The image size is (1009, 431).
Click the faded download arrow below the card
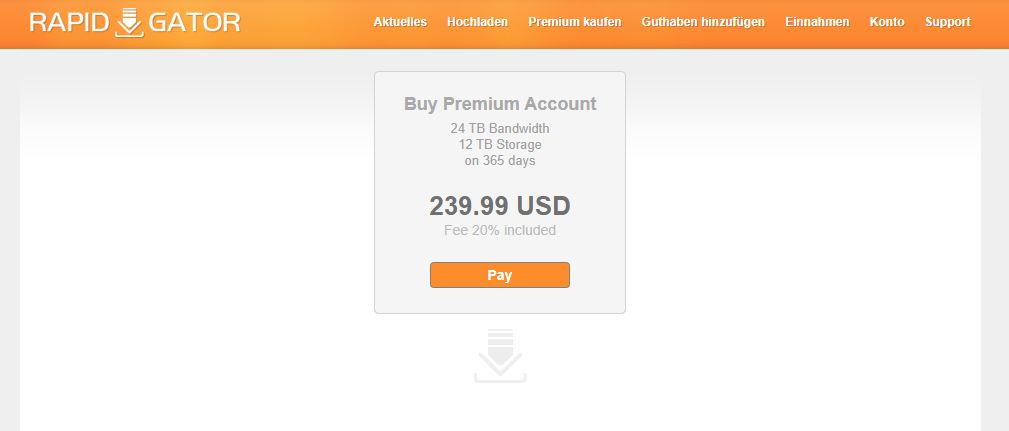(500, 356)
